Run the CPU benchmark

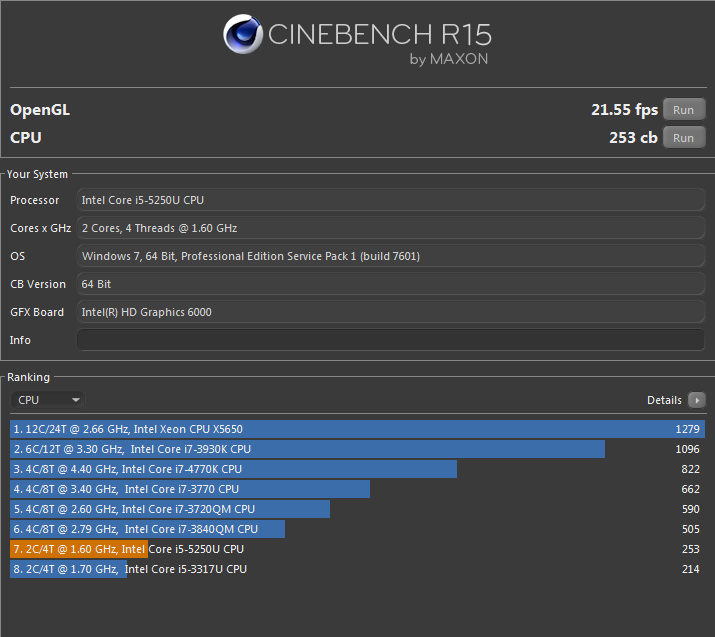pos(683,138)
